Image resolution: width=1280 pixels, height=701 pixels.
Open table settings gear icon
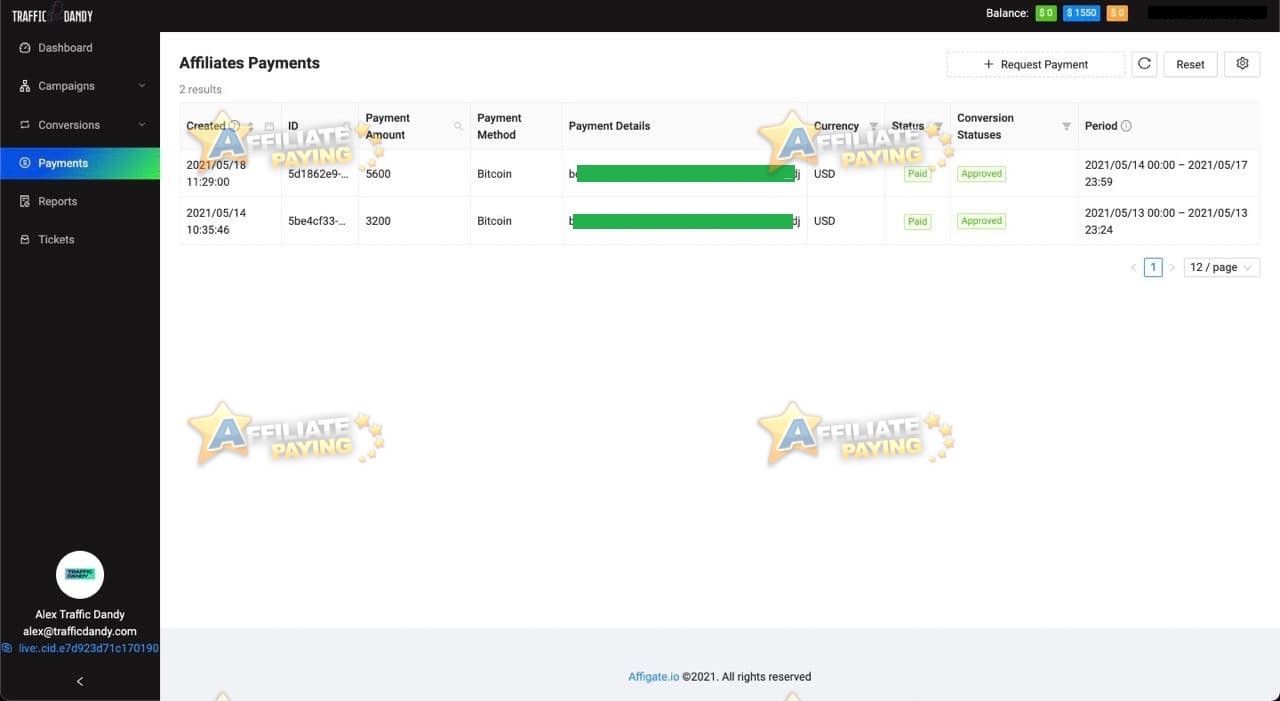click(1242, 64)
